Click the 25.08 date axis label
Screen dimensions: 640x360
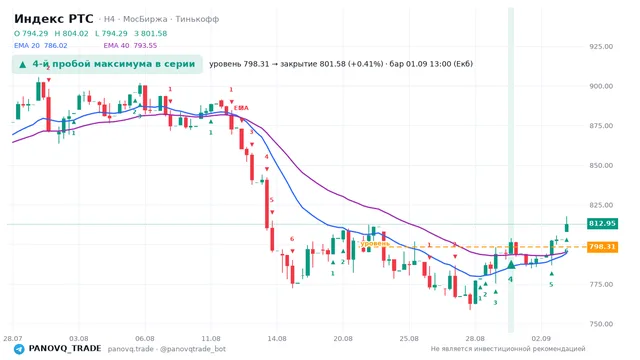coord(409,338)
